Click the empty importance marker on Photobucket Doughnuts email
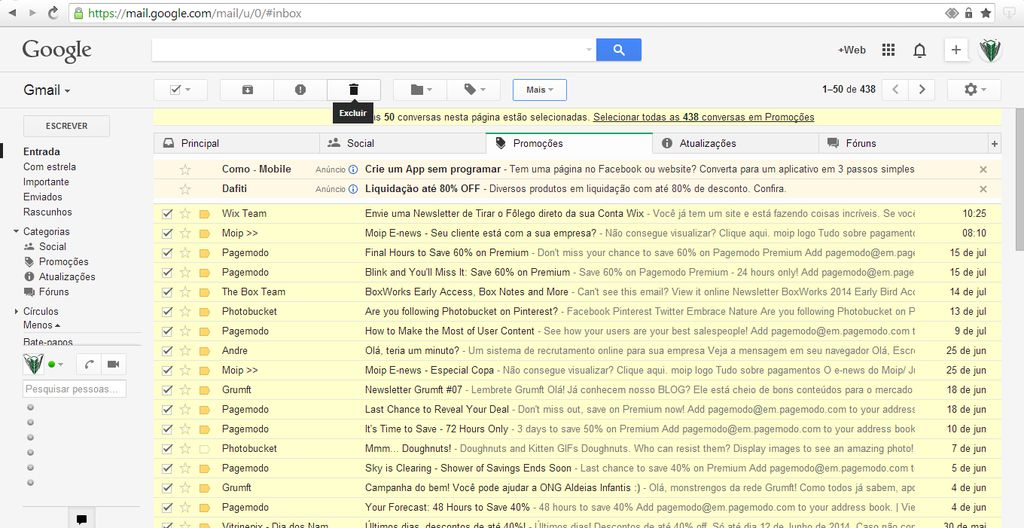 pos(204,449)
